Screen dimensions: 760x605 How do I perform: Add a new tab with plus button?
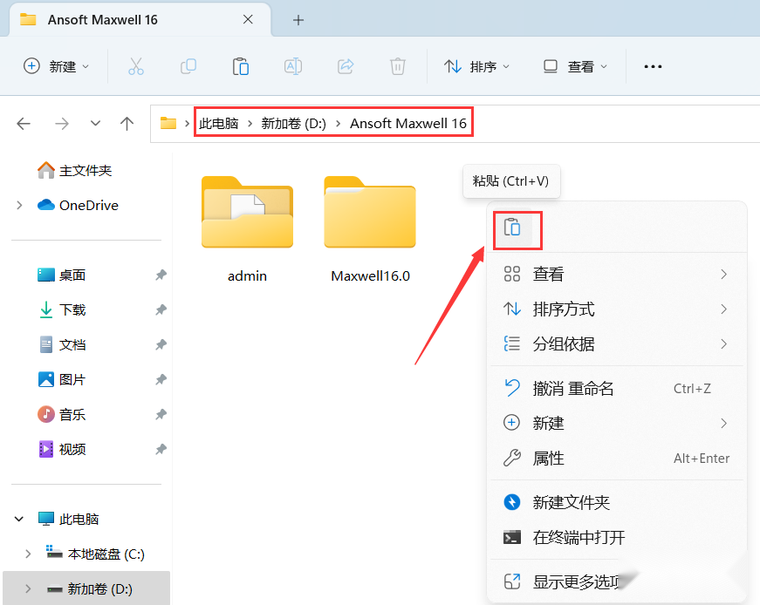coord(298,20)
